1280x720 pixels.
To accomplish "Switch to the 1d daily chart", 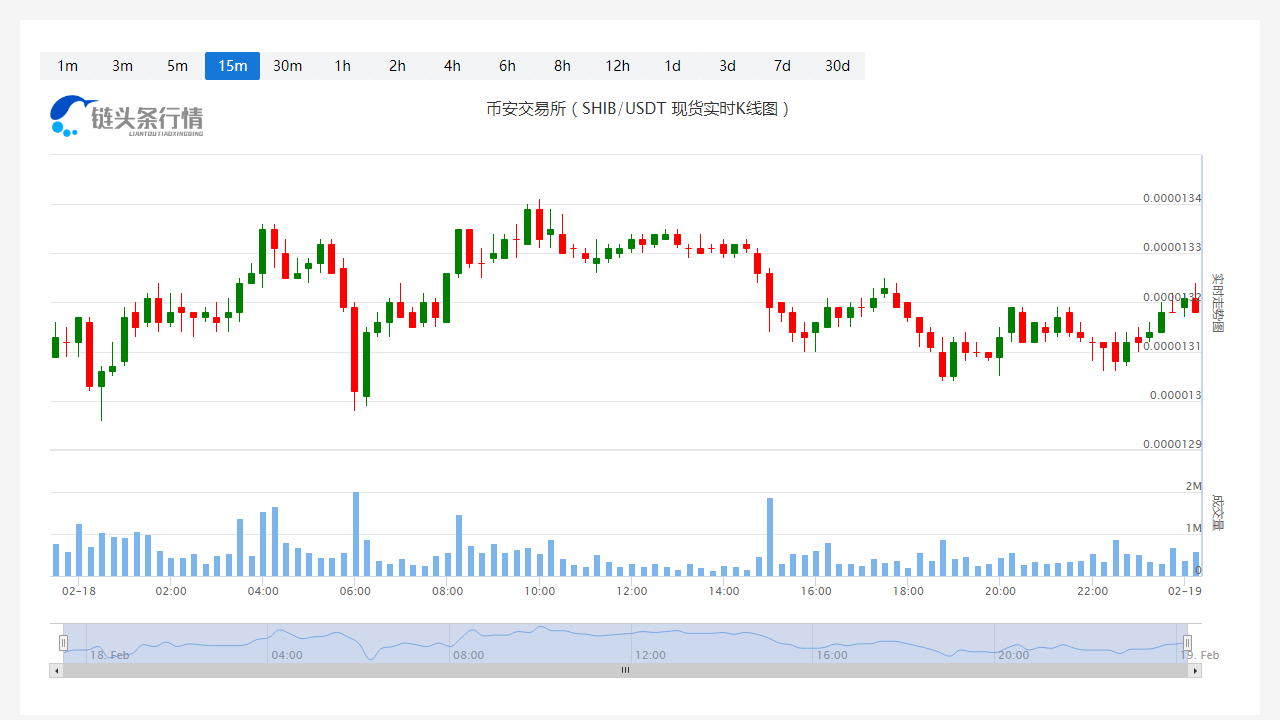I will (x=672, y=66).
